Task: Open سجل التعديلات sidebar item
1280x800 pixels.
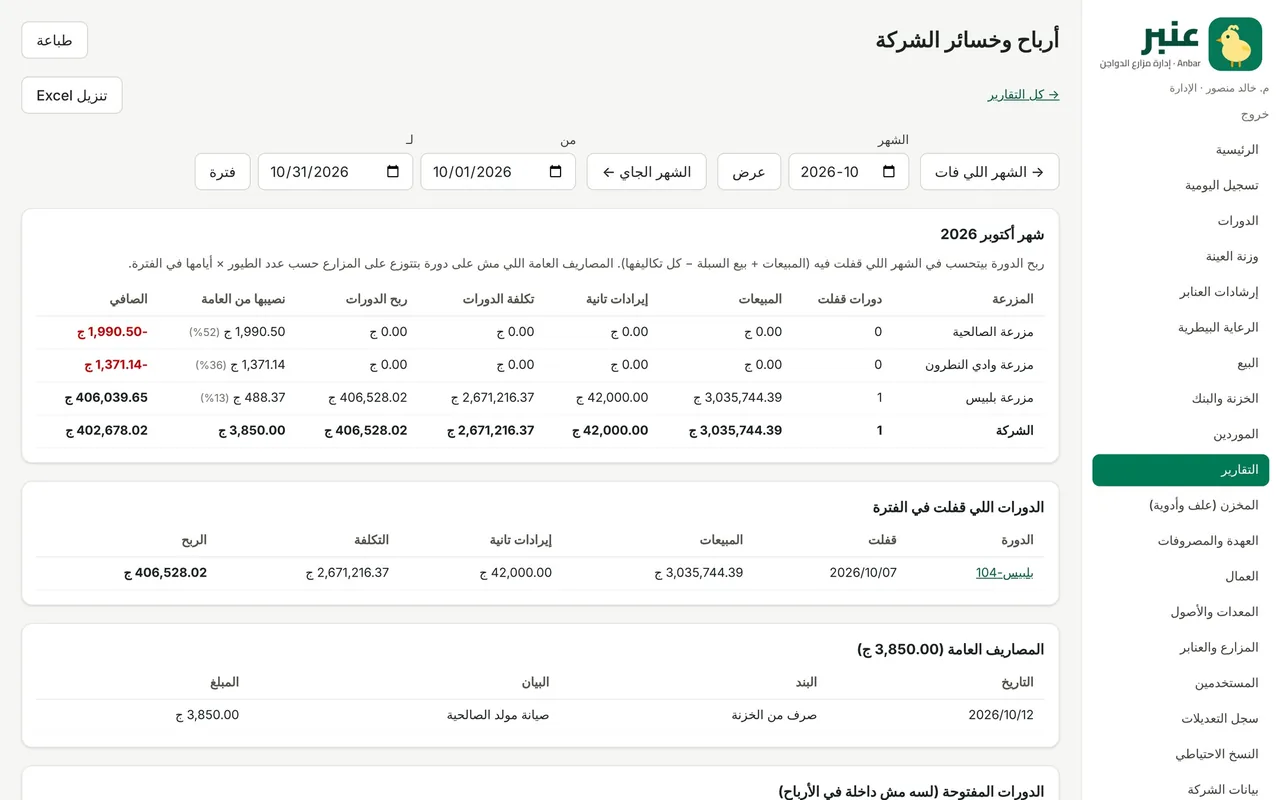Action: pos(1180,718)
